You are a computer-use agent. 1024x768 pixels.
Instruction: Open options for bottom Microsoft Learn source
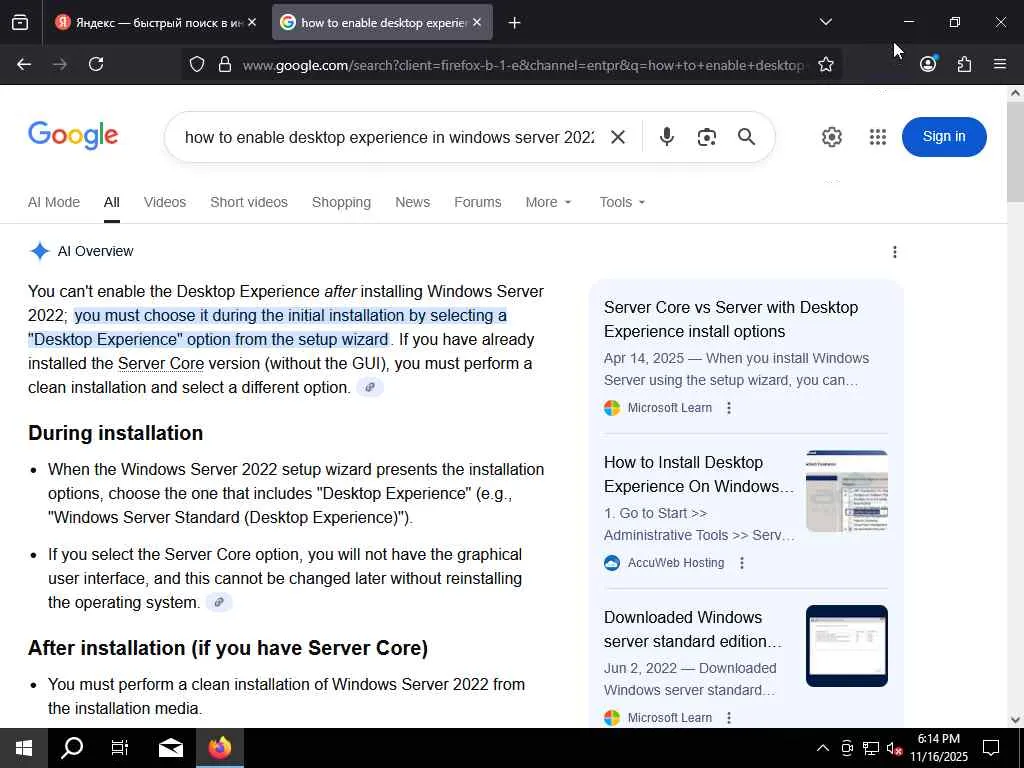729,718
